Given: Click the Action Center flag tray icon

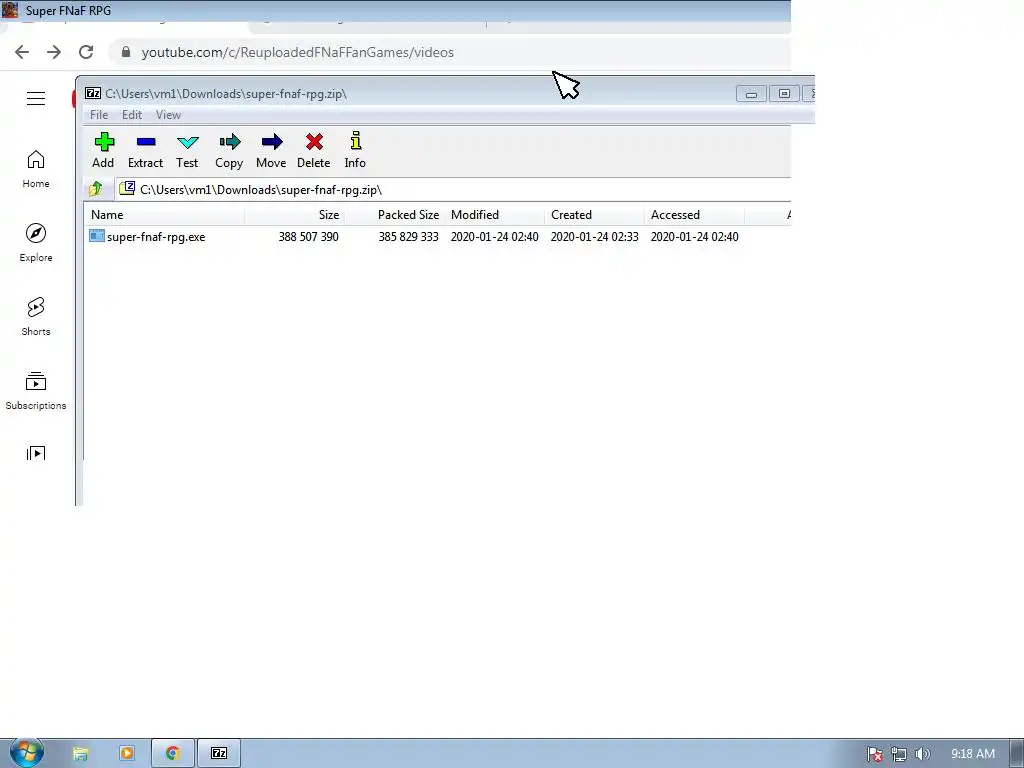Looking at the screenshot, I should (x=874, y=754).
